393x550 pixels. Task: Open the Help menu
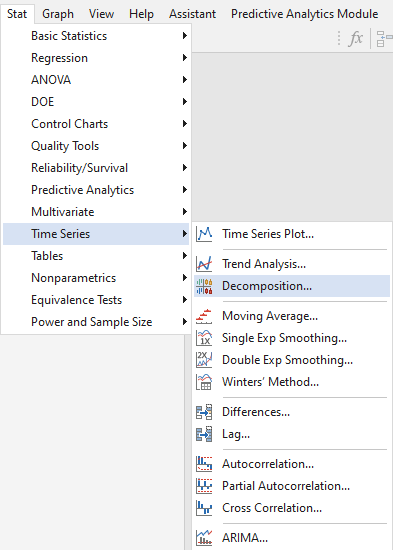click(141, 14)
